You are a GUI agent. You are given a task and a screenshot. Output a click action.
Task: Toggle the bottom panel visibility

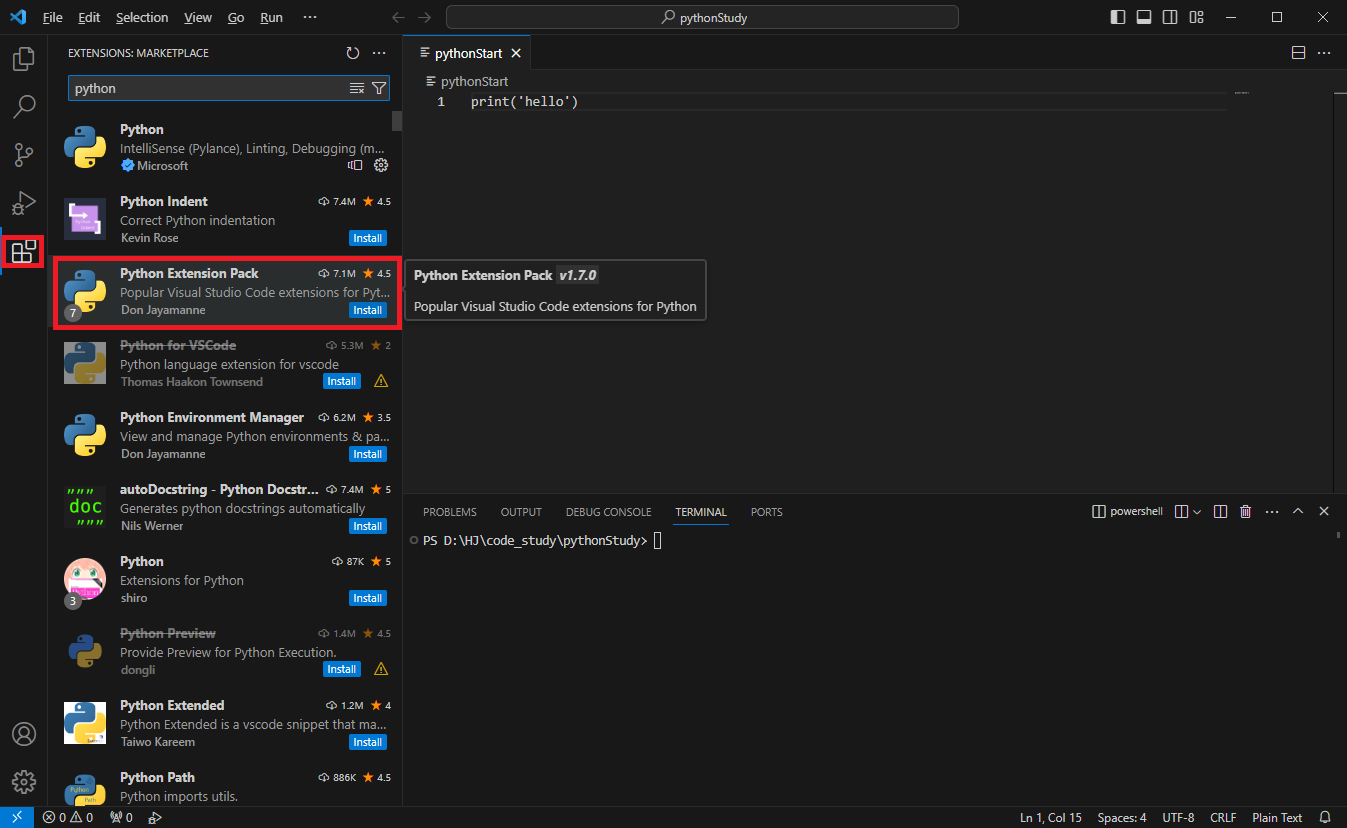(1143, 18)
